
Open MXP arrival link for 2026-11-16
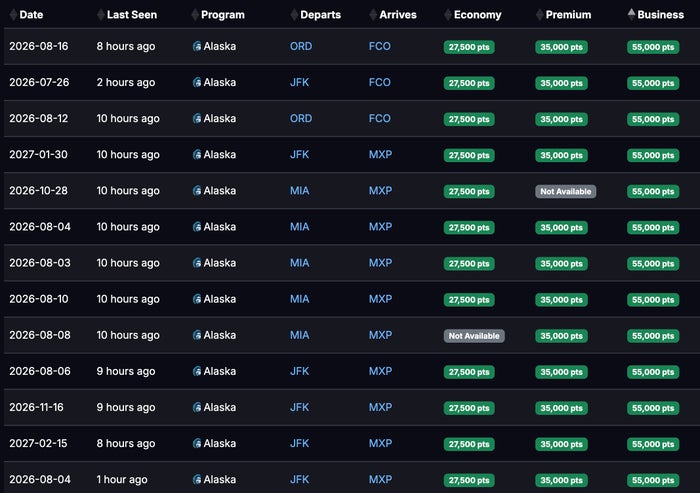pyautogui.click(x=380, y=407)
